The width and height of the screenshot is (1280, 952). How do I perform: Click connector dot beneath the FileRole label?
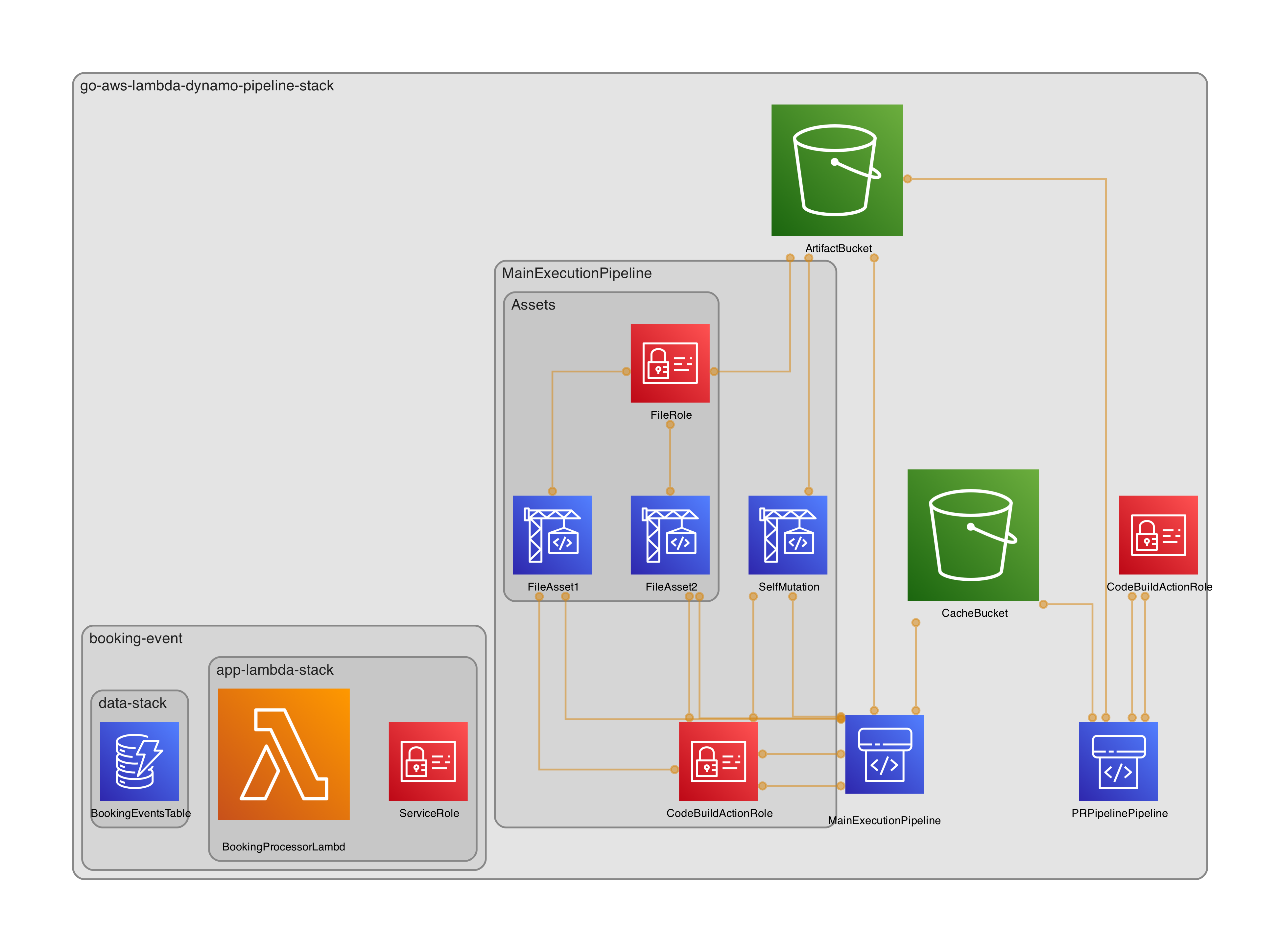click(x=670, y=425)
